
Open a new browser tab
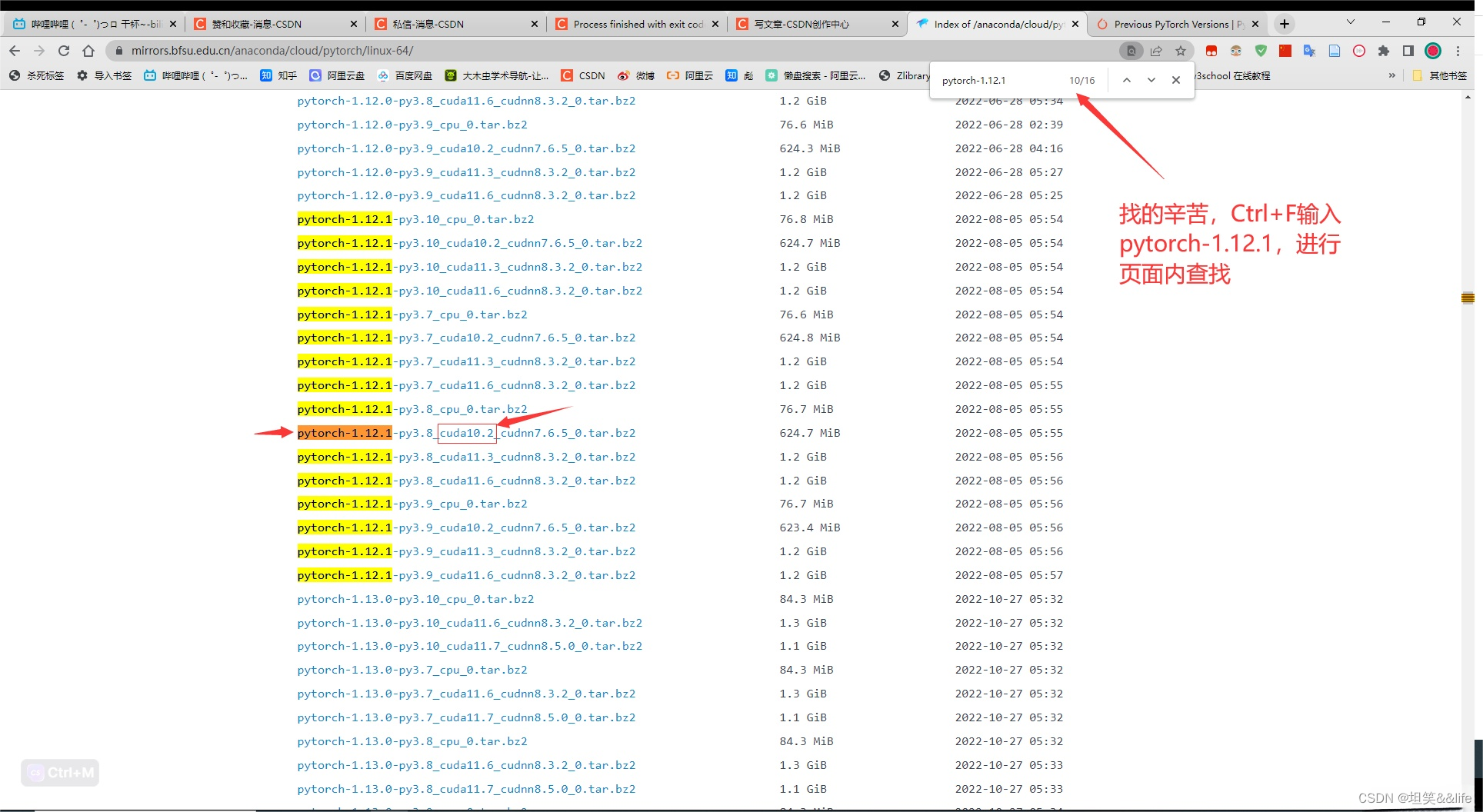tap(1285, 24)
